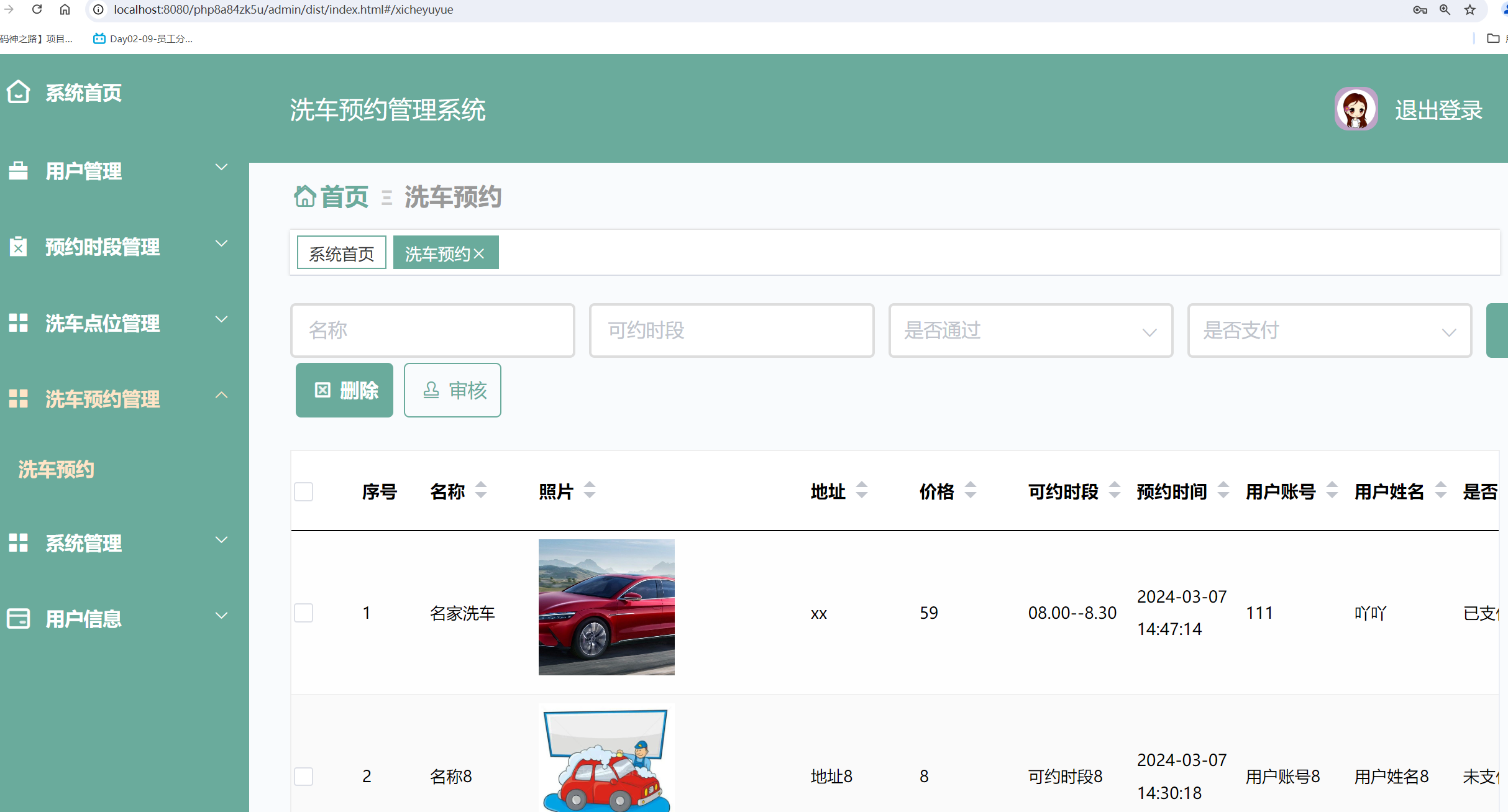Image resolution: width=1508 pixels, height=812 pixels.
Task: Click the system management grid icon
Action: pos(18,542)
